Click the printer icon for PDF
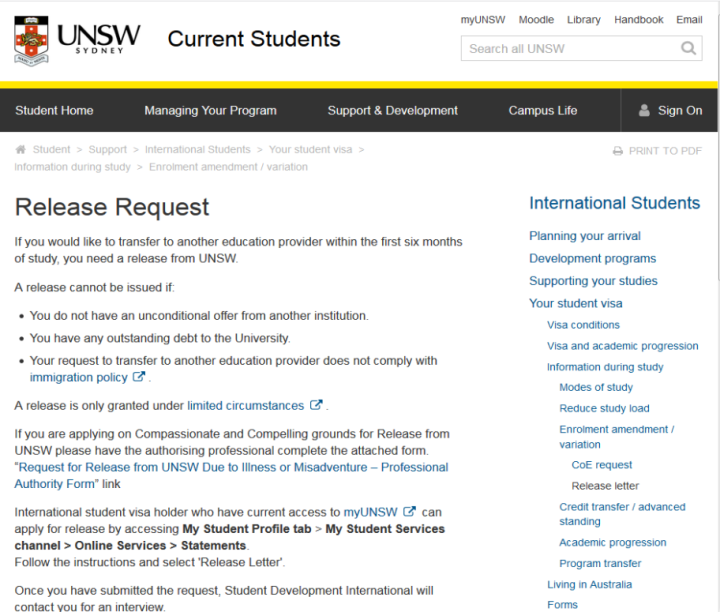Viewport: 720px width, 612px height. (x=618, y=151)
